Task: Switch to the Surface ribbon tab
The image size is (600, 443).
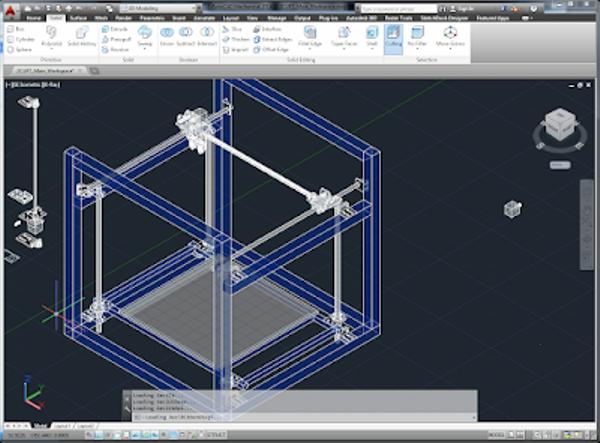Action: pos(77,18)
